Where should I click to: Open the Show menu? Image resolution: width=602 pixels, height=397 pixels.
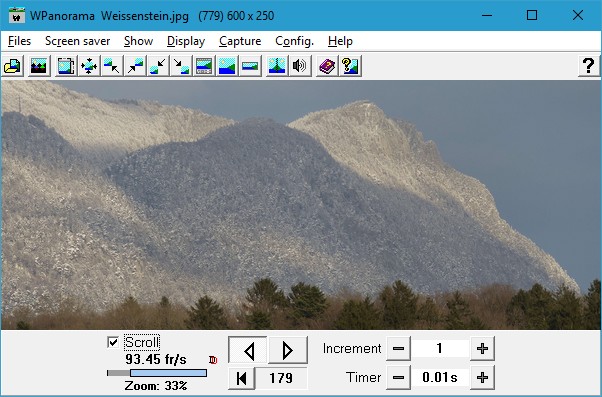click(139, 41)
